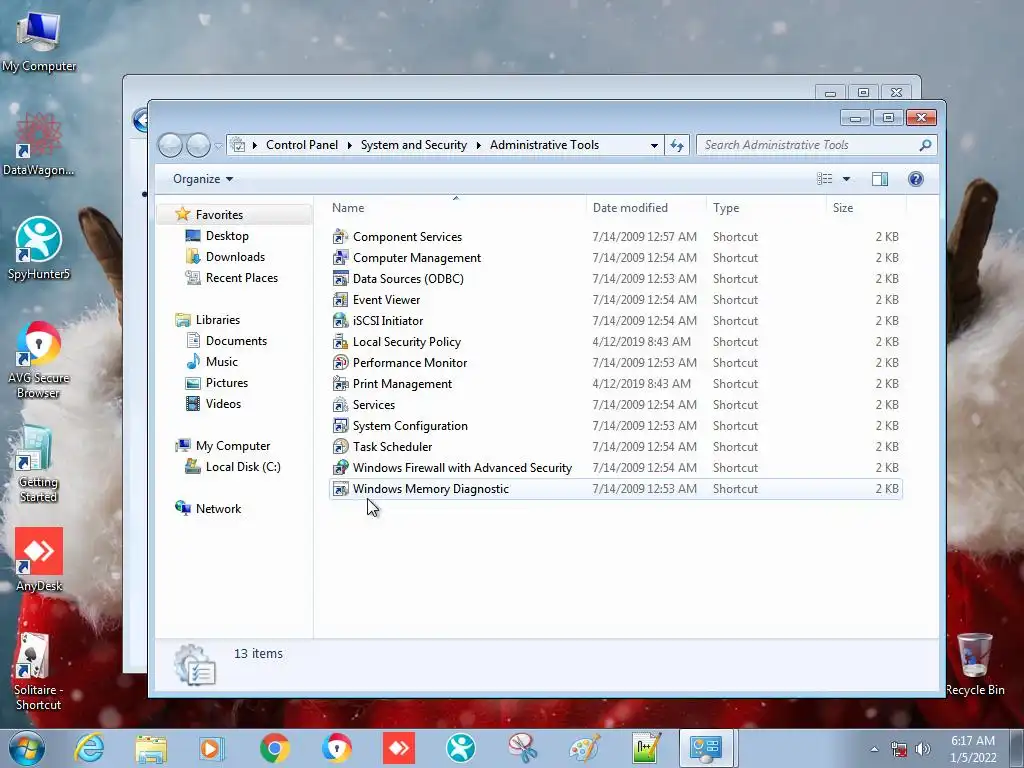Expand the Control Panel breadcrumb arrow
This screenshot has height=768, width=1024.
click(349, 145)
